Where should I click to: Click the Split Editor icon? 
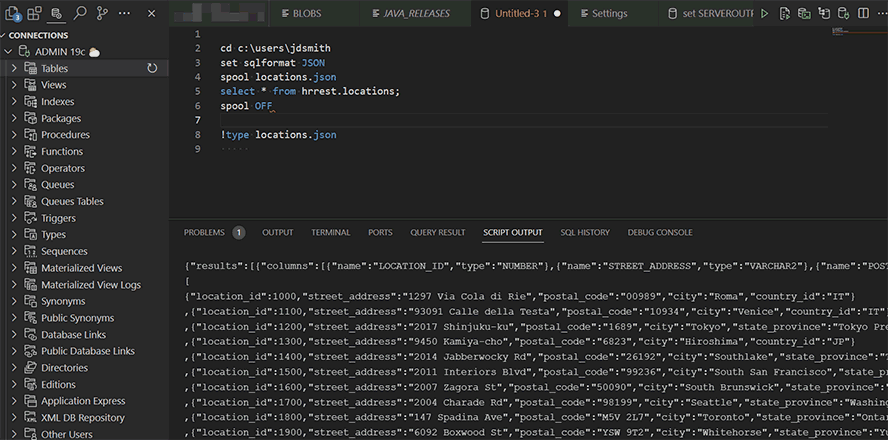click(863, 14)
